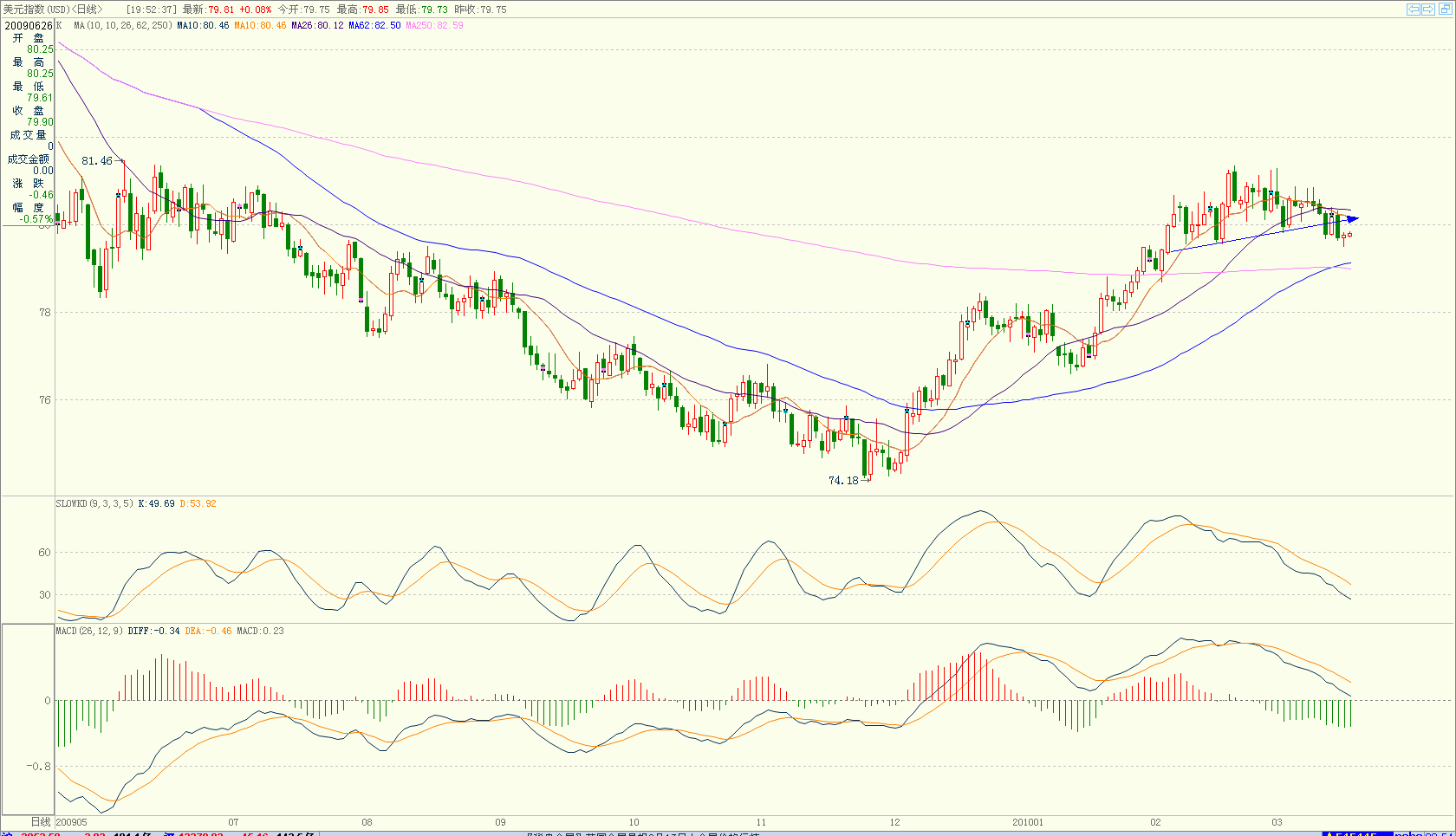Click the 最低:79.73 quote in header

pyautogui.click(x=422, y=10)
